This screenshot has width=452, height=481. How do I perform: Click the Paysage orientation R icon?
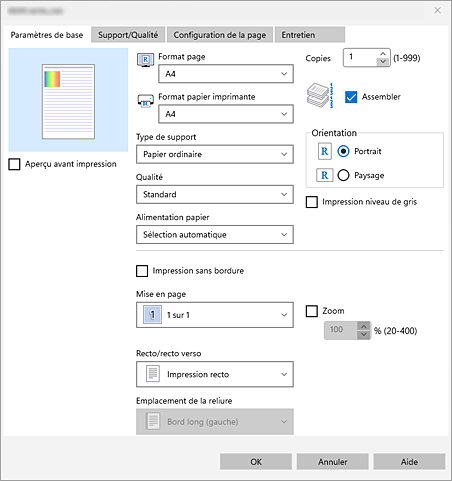(x=324, y=175)
